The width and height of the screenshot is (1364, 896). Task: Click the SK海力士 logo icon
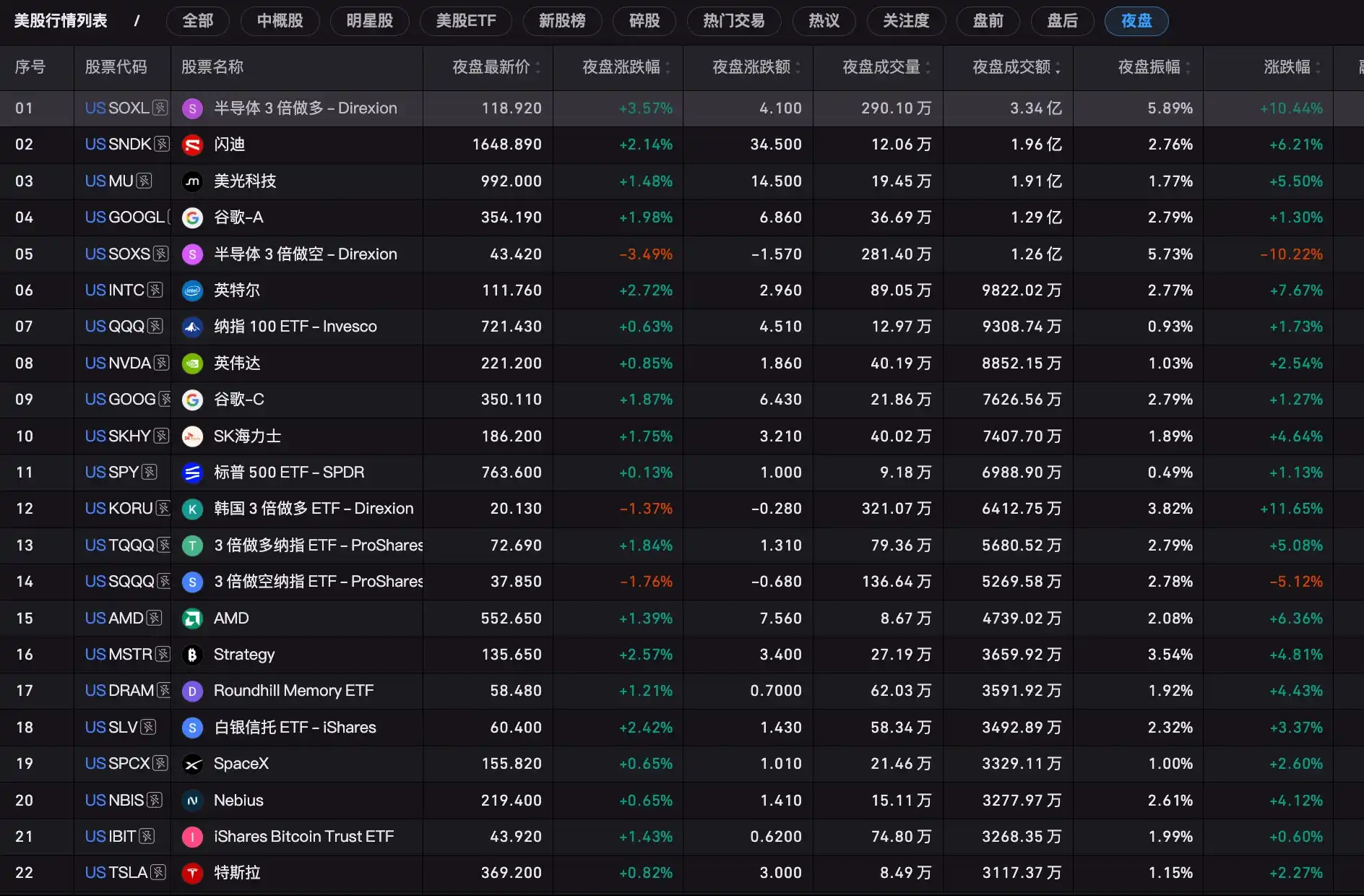click(x=192, y=436)
